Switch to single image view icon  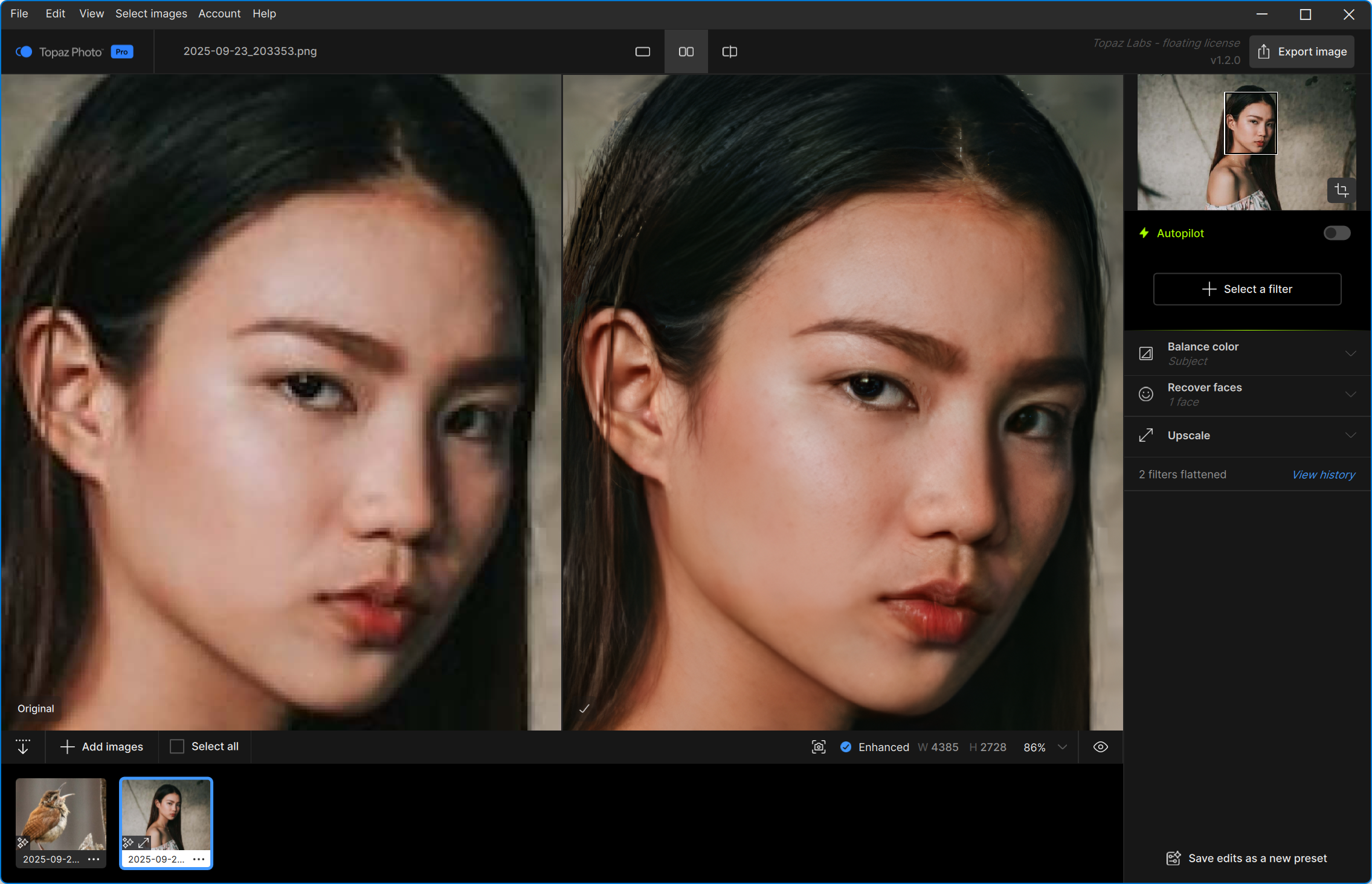(x=642, y=52)
